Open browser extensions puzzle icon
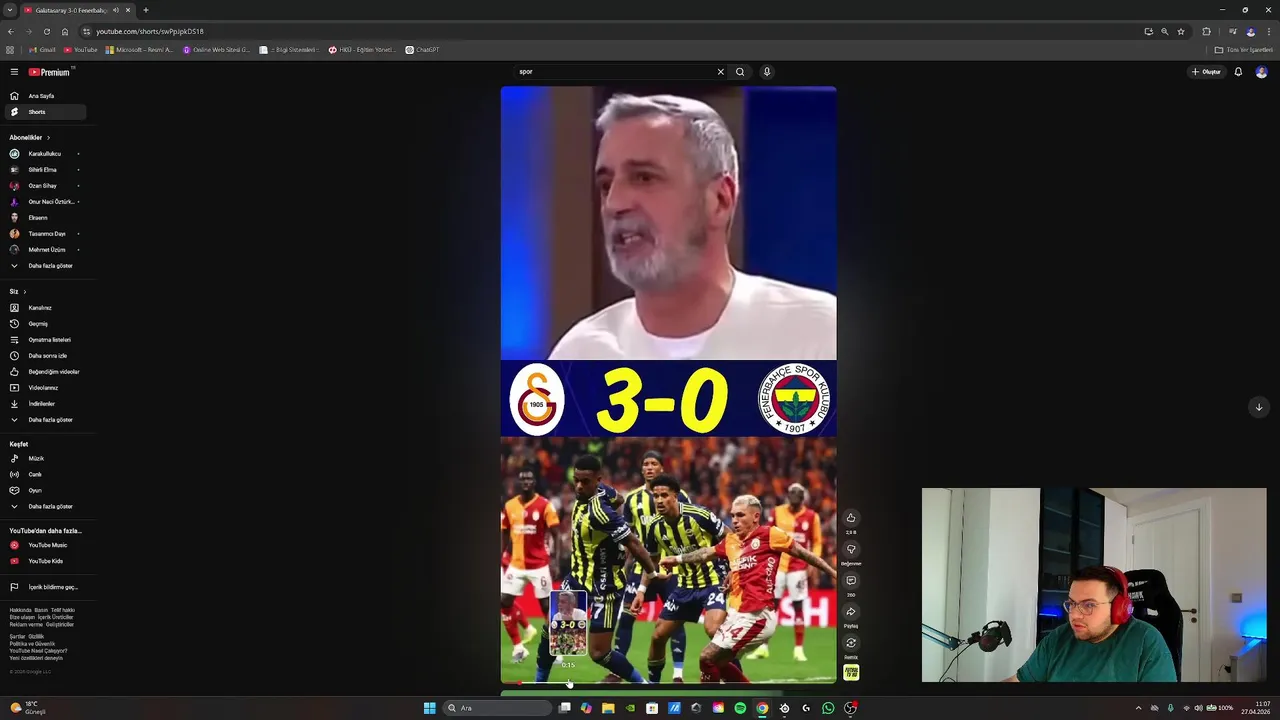This screenshot has width=1280, height=720. pos(1206,31)
